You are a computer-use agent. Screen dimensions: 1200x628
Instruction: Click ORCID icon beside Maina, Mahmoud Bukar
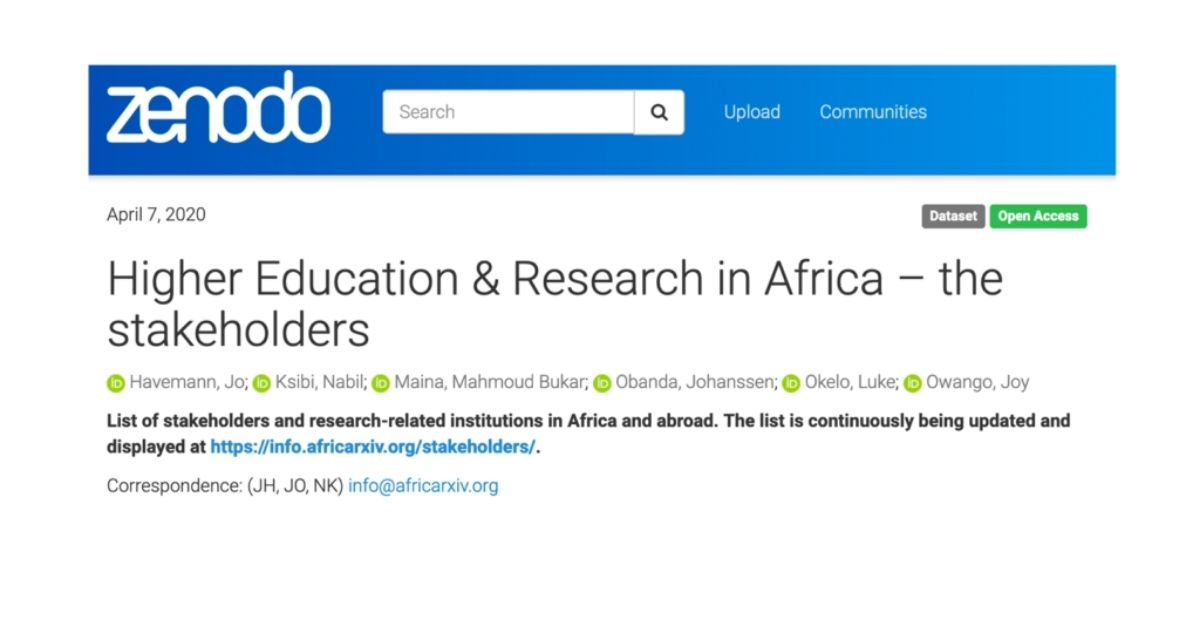381,383
